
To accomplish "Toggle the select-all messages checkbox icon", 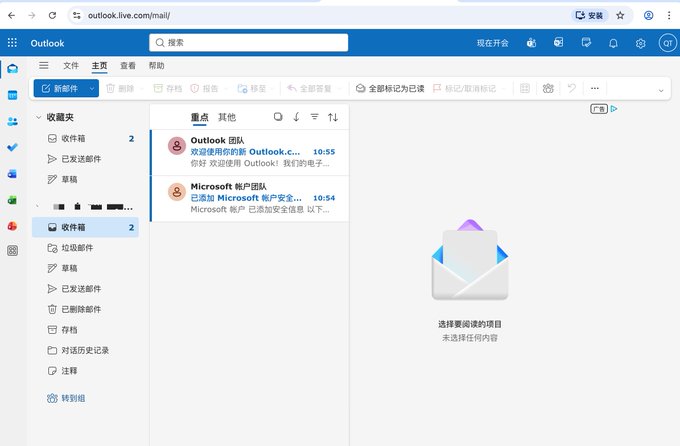I will (x=278, y=117).
